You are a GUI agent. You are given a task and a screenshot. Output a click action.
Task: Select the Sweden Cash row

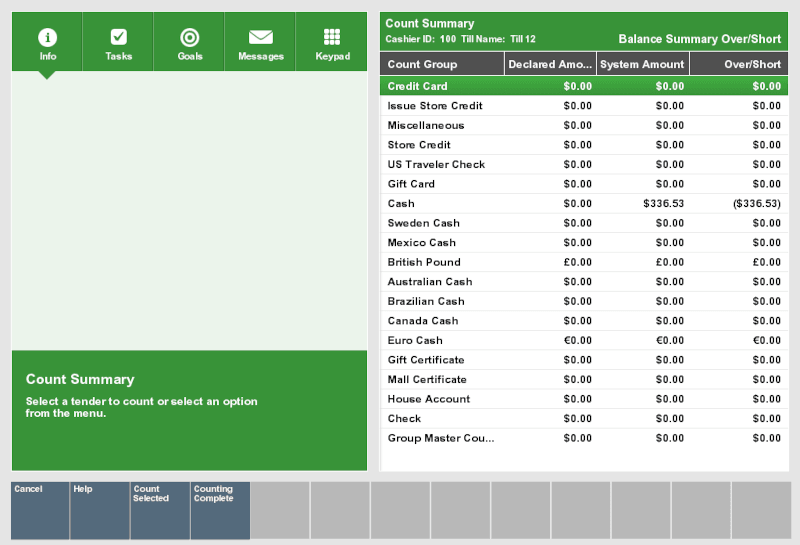[x=584, y=223]
